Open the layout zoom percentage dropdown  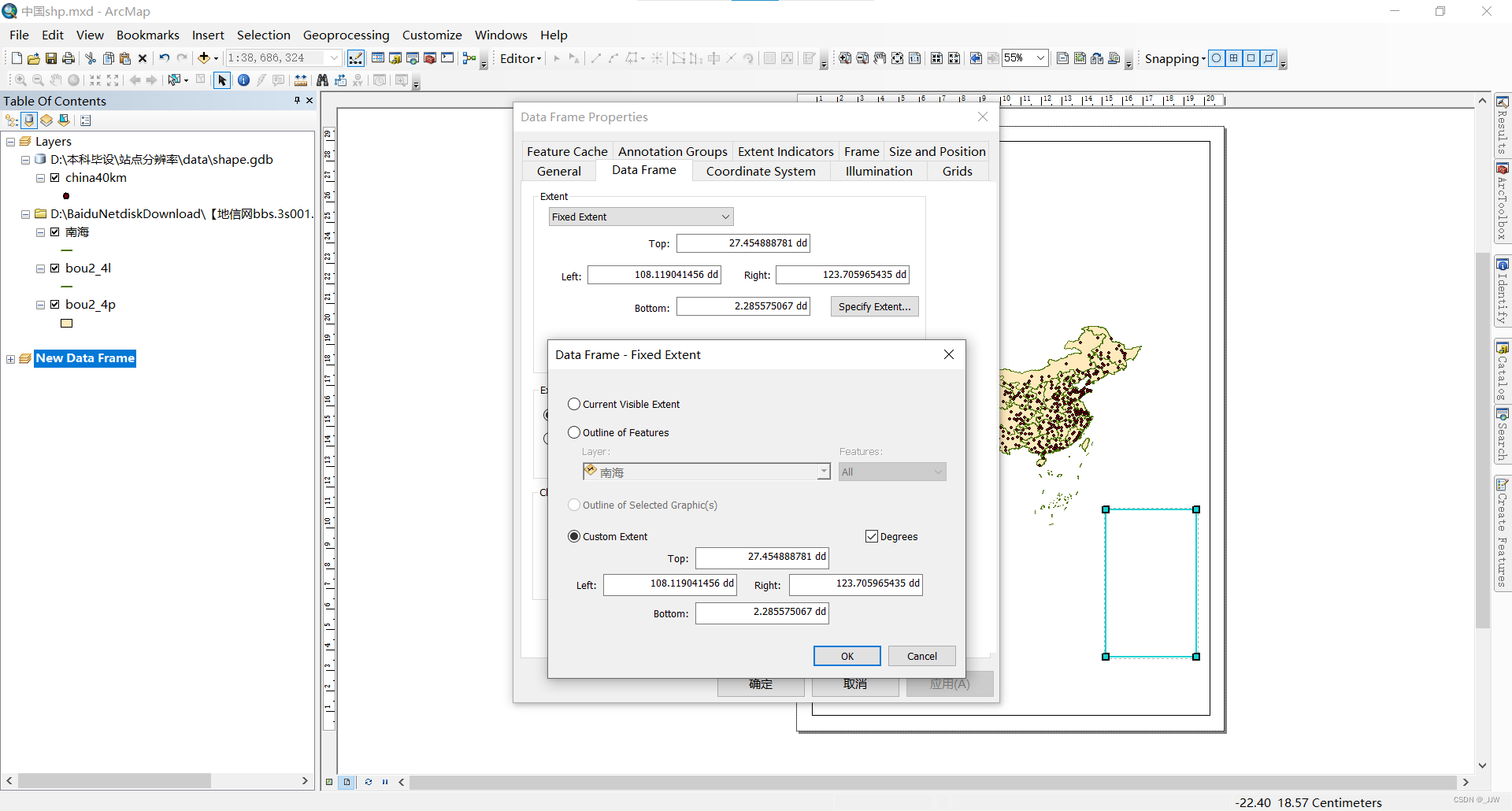coord(1040,58)
